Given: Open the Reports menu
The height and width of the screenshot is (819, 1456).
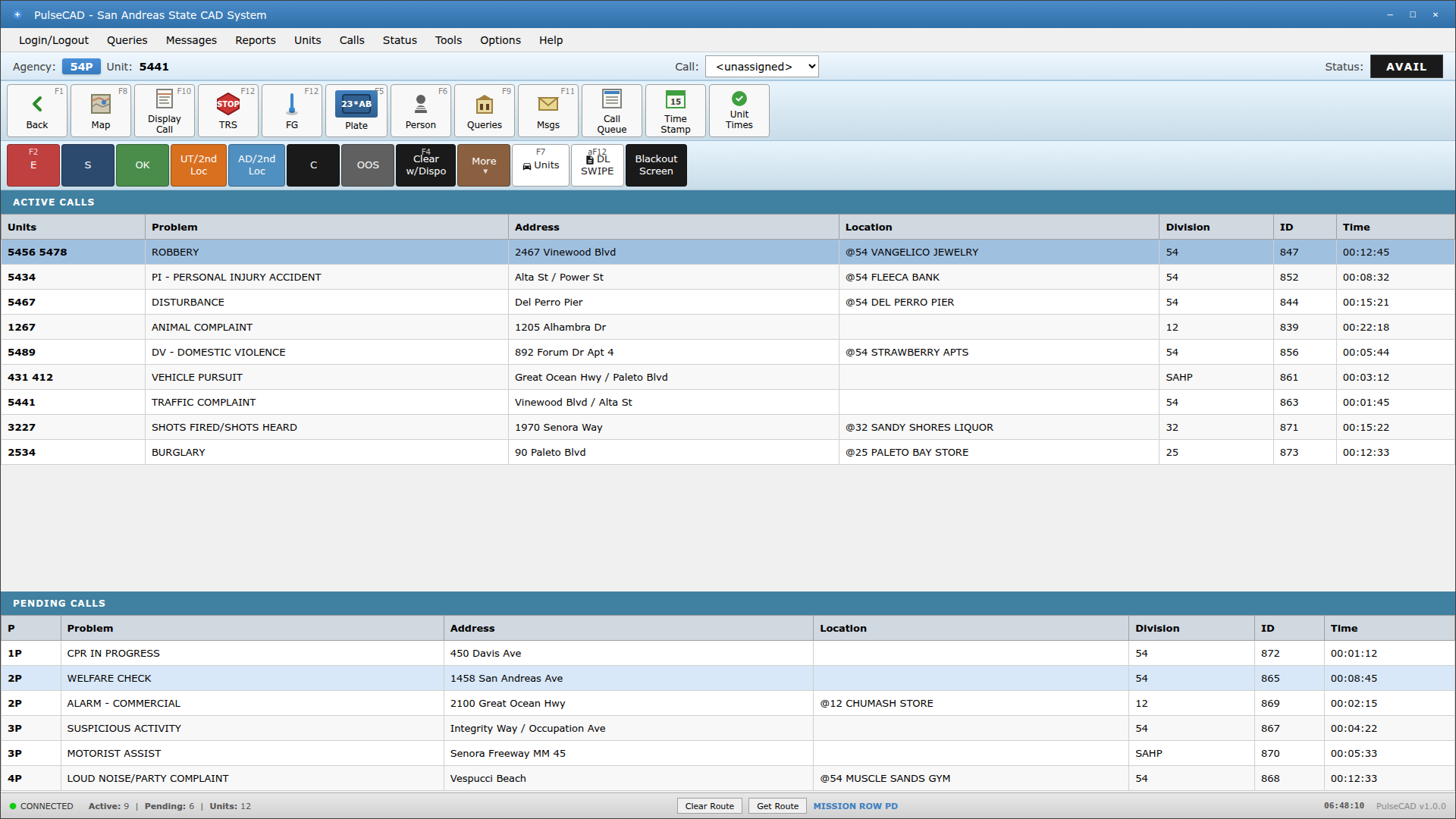Looking at the screenshot, I should [255, 40].
